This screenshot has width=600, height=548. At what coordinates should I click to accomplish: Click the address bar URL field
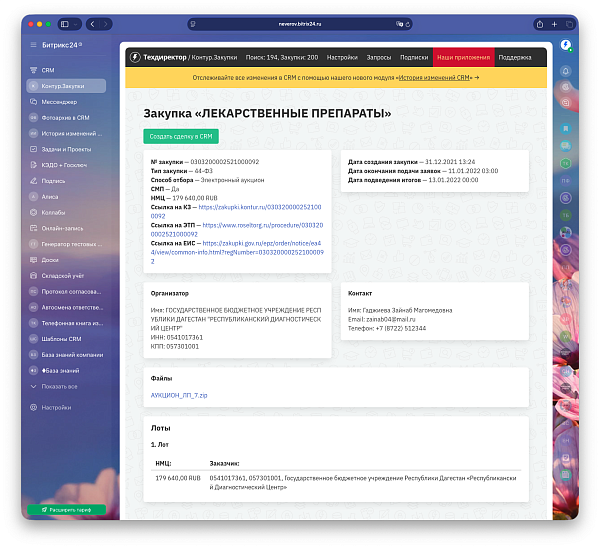click(x=300, y=24)
